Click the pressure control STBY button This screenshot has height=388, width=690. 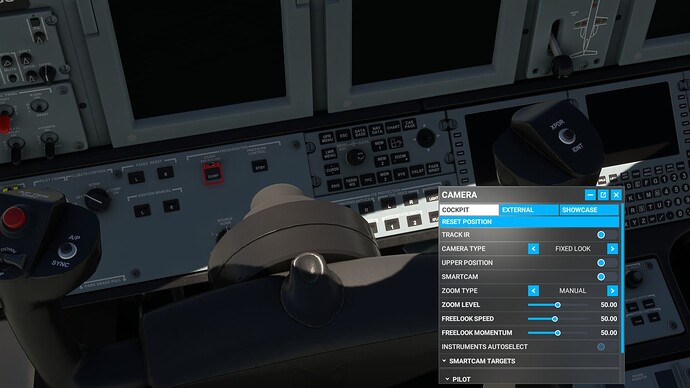click(x=259, y=166)
